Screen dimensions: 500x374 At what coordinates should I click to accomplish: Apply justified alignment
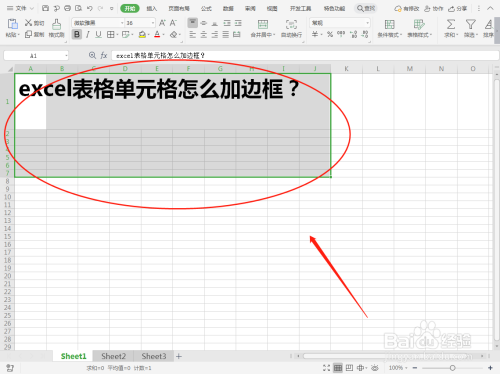[226, 34]
